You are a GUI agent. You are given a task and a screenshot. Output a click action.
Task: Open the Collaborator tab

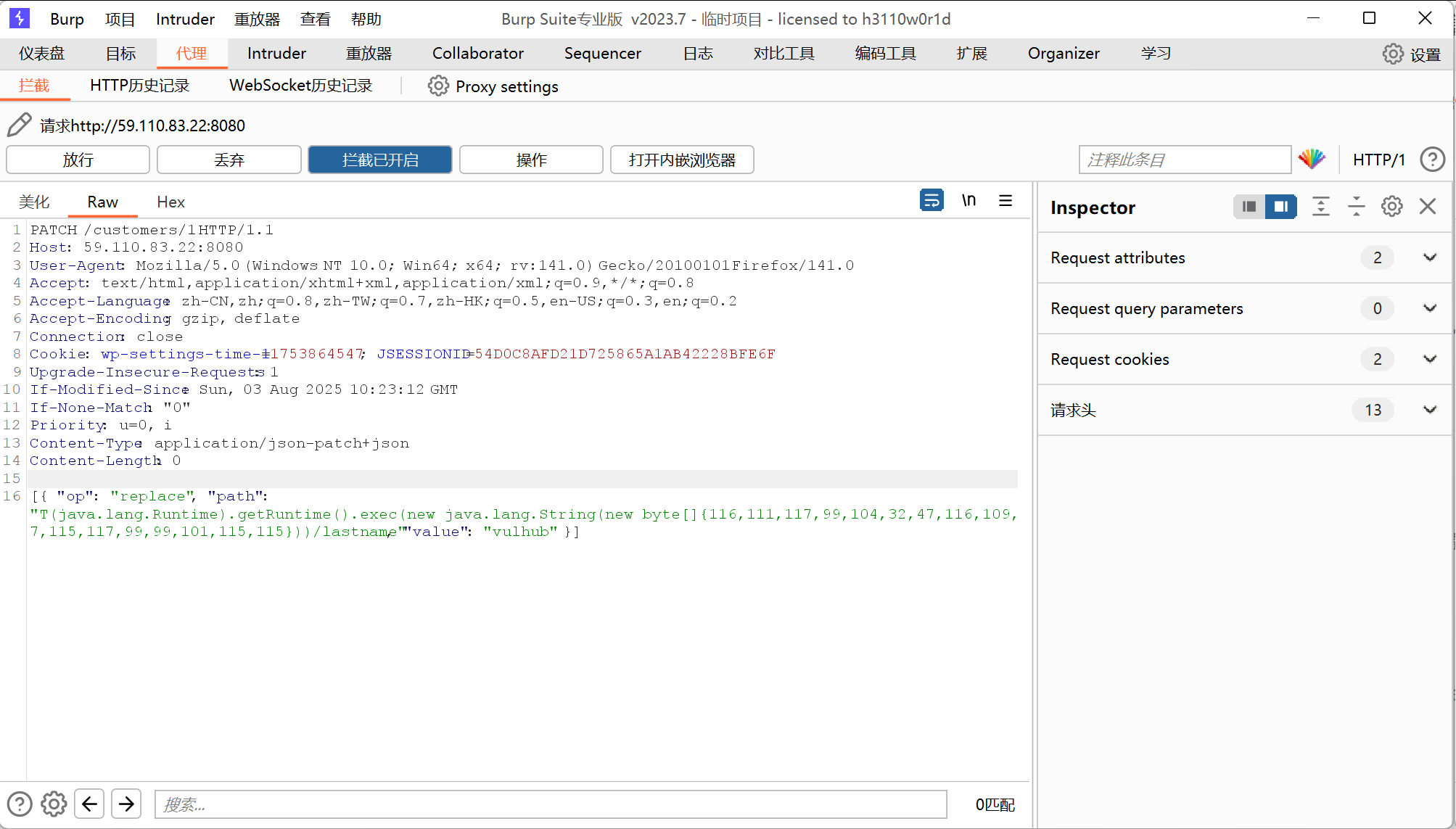tap(478, 54)
